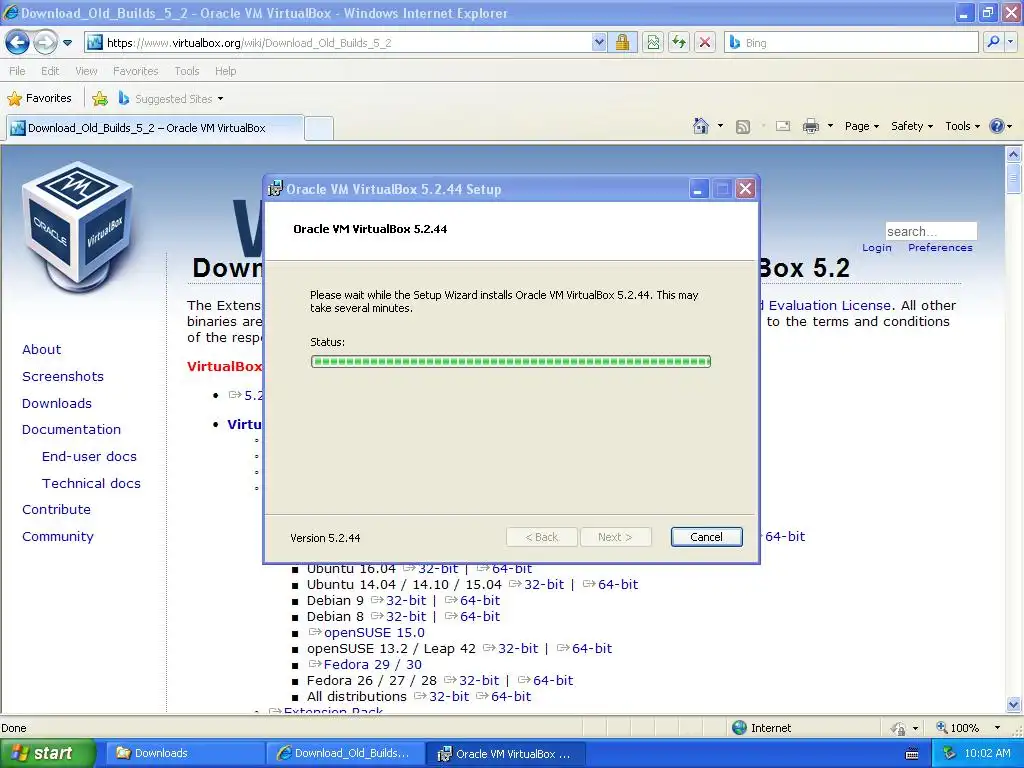
Task: Open the Help menu
Action: pos(225,71)
